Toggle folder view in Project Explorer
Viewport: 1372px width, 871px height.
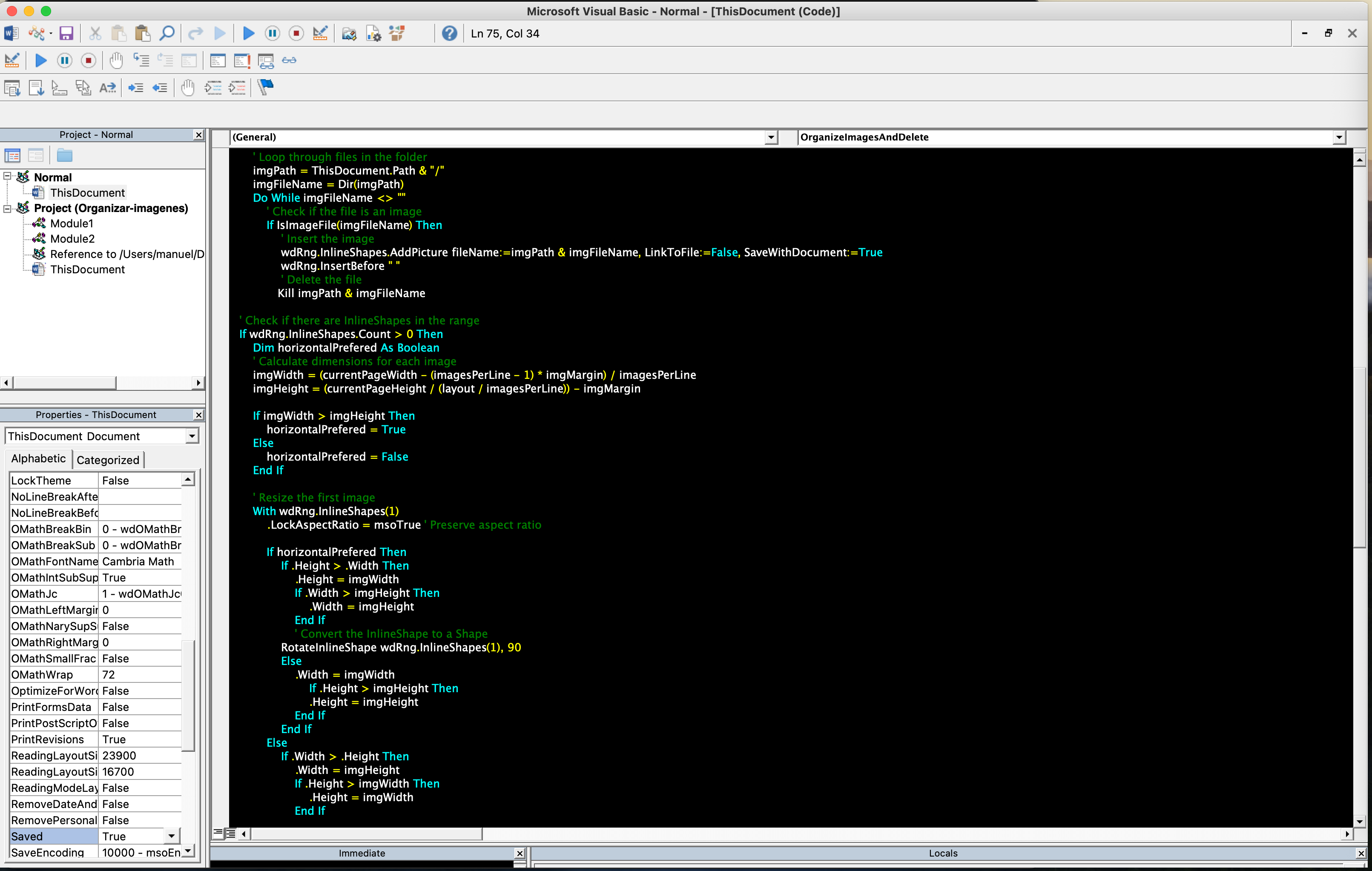[x=64, y=155]
